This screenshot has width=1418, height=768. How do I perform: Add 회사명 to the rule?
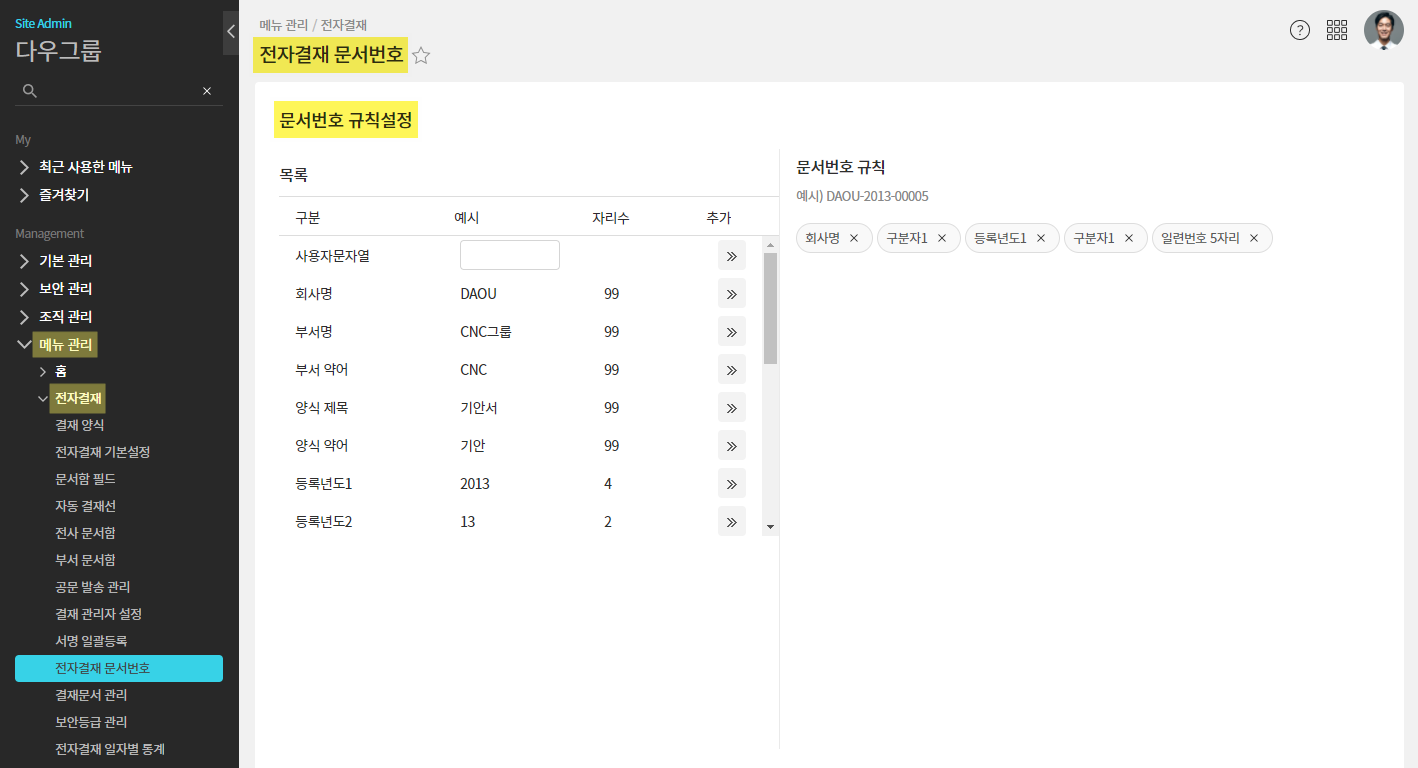pyautogui.click(x=731, y=294)
